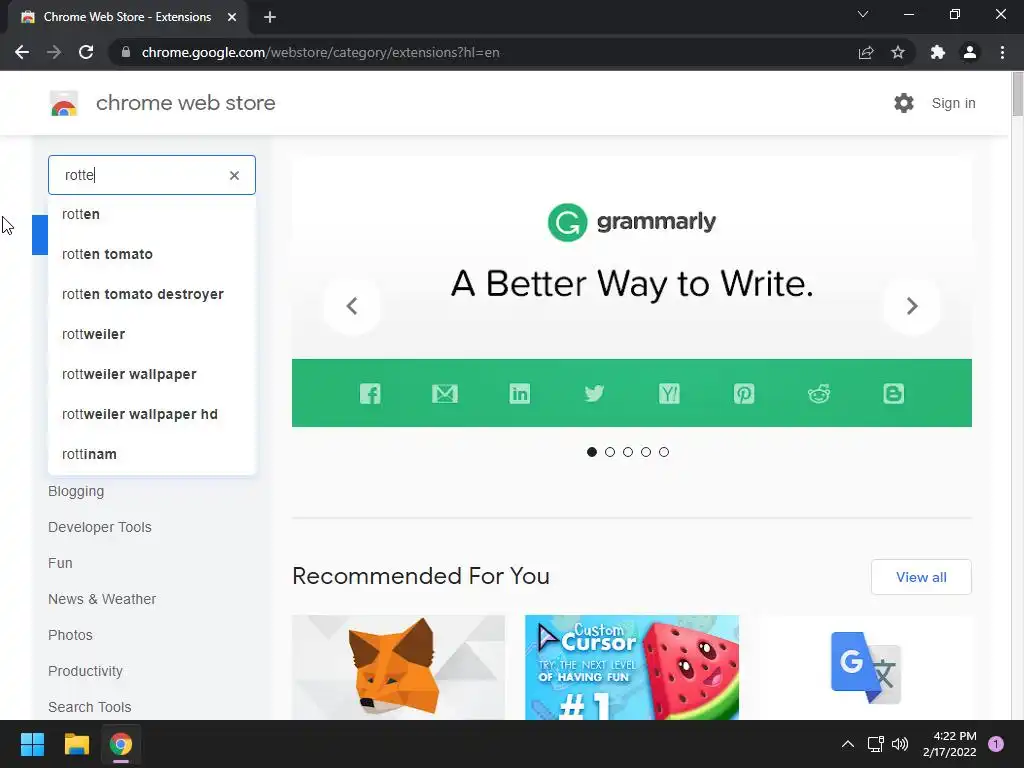This screenshot has height=768, width=1024.
Task: Choose the 'rottinam' suggestion
Action: pyautogui.click(x=152, y=454)
